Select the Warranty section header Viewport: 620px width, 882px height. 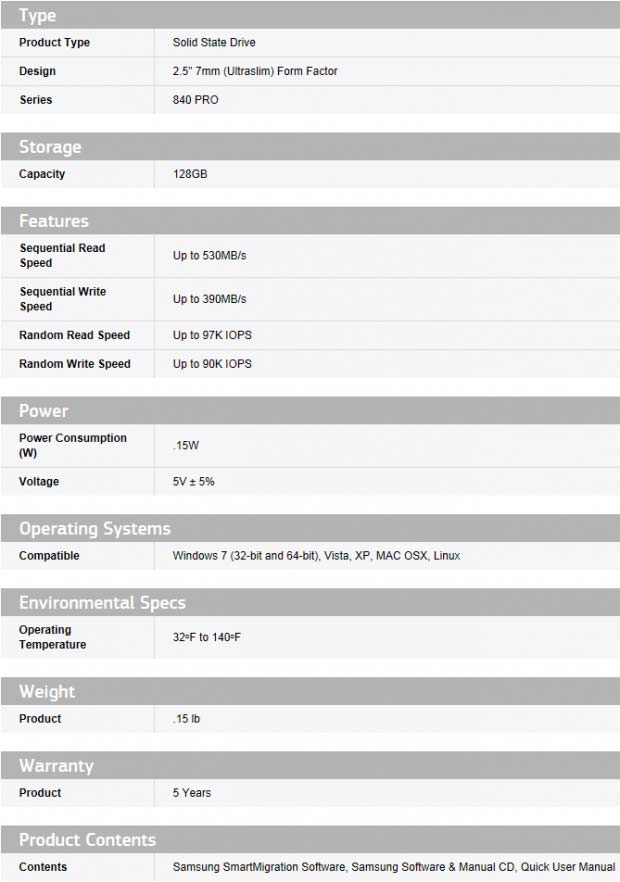click(x=56, y=766)
